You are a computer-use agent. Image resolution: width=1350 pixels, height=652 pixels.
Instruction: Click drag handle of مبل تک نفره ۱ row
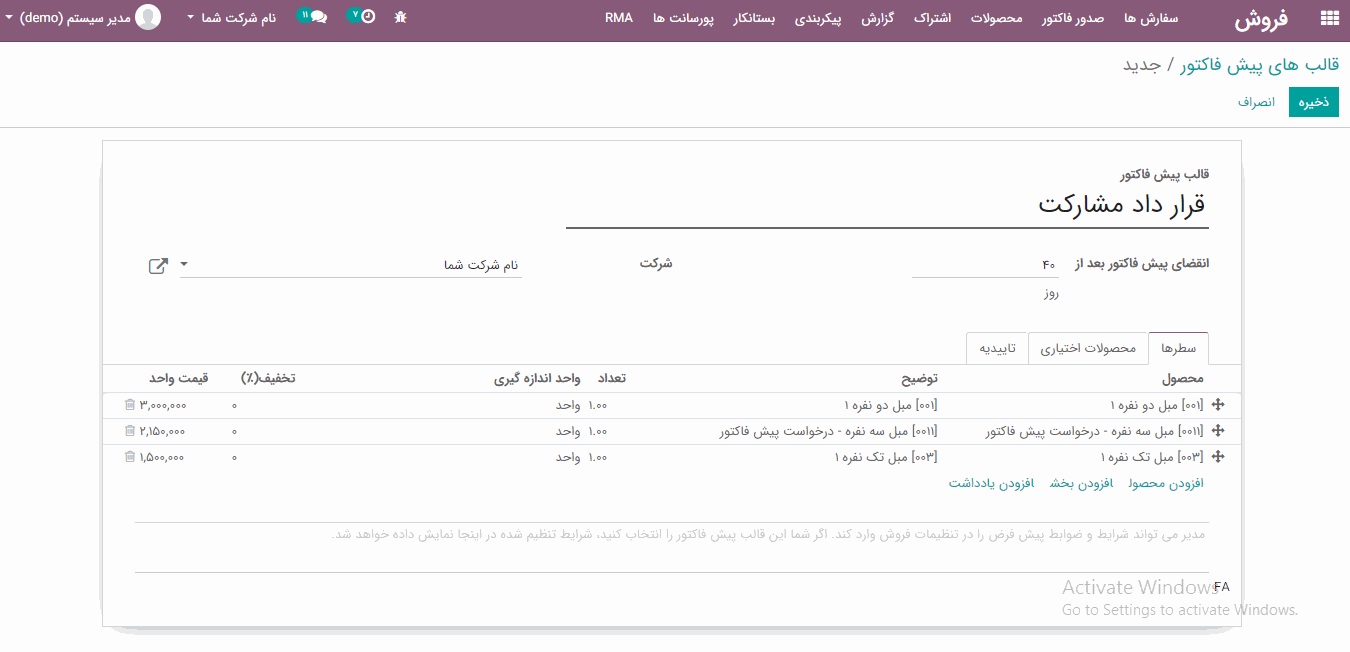point(1217,457)
